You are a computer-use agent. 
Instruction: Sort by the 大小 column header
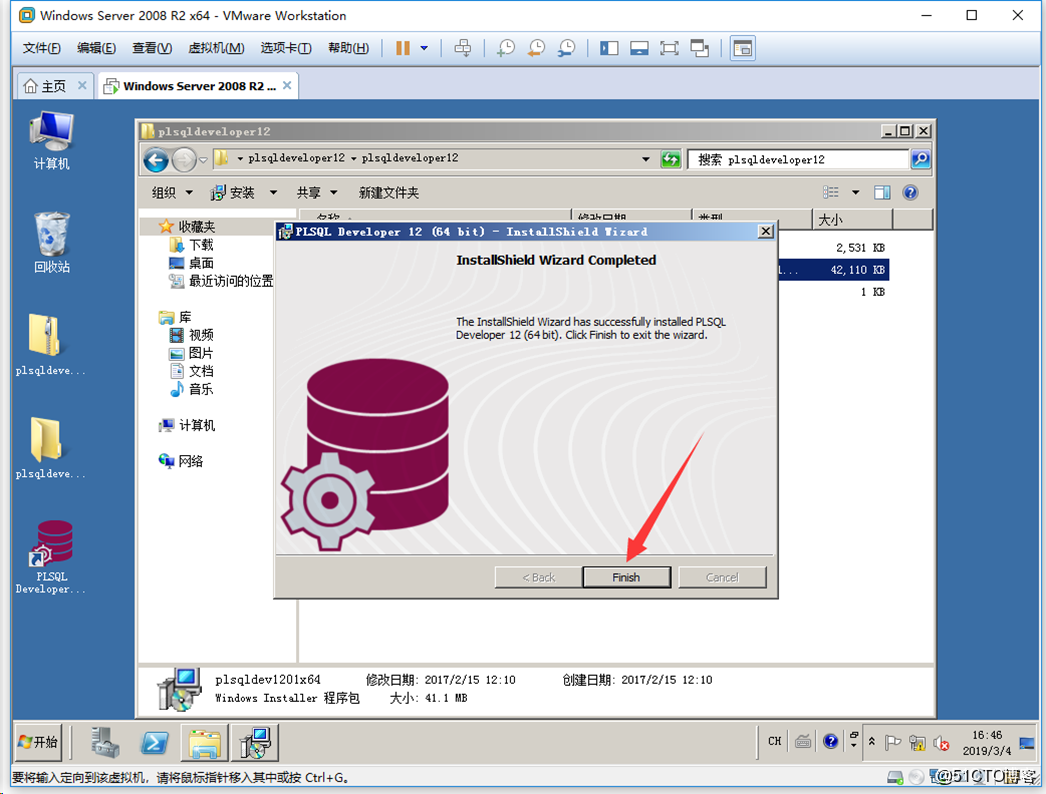point(852,220)
